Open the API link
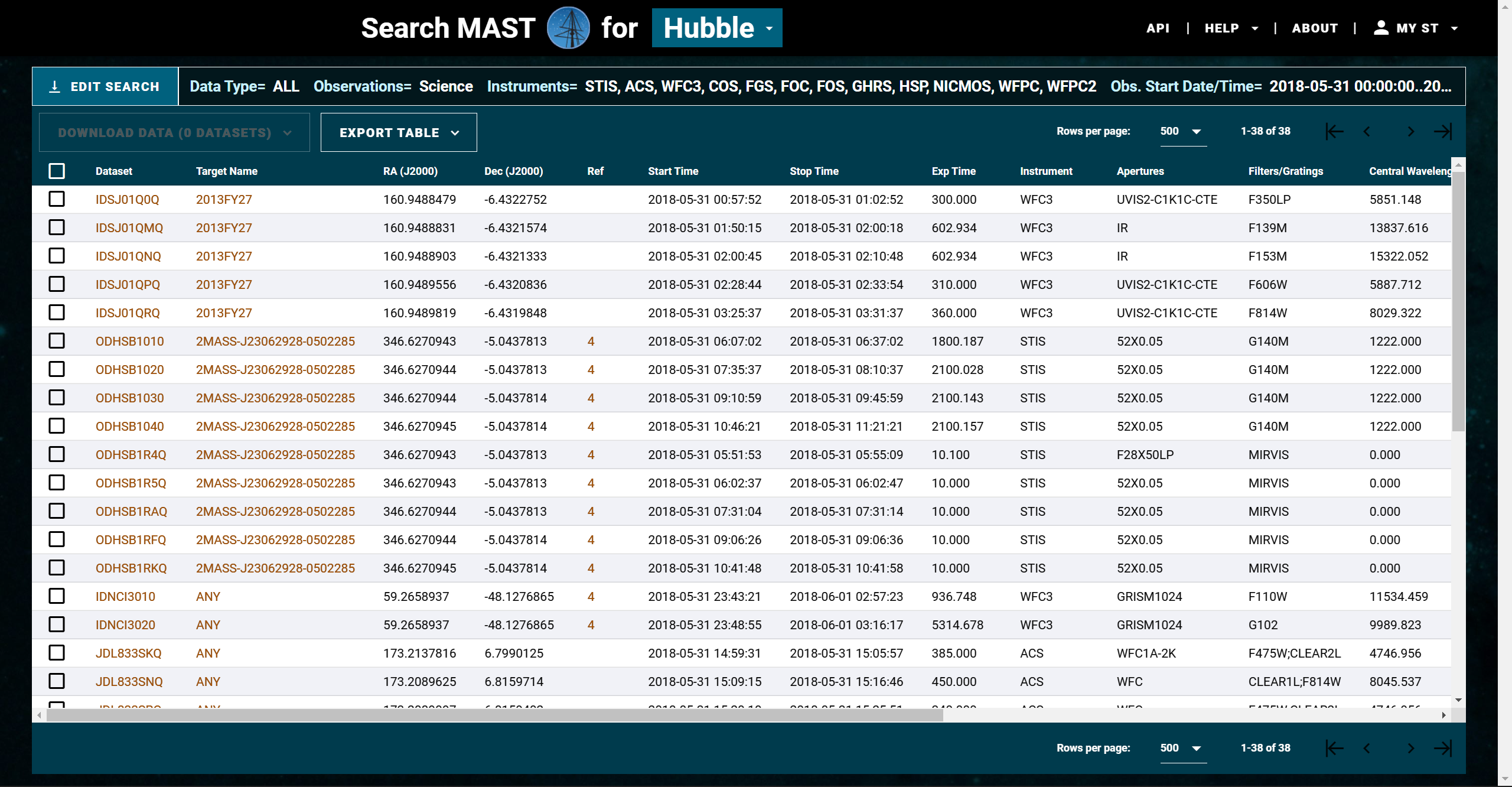The image size is (1512, 787). (1158, 28)
